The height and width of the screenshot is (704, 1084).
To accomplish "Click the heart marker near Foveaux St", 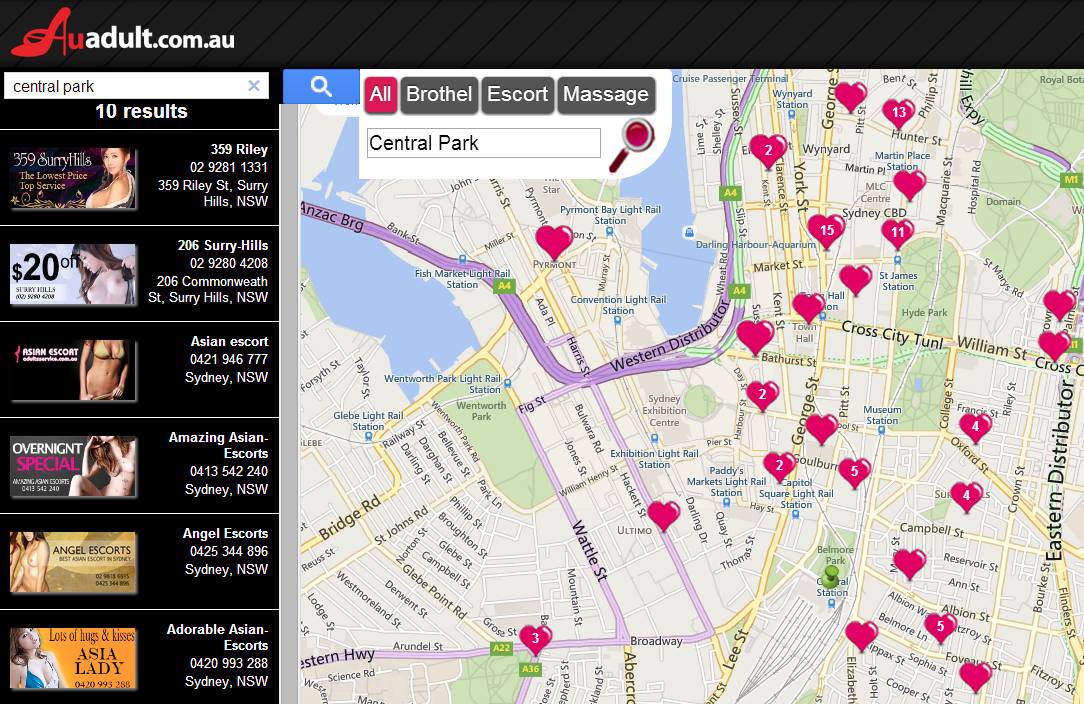I will (x=975, y=677).
